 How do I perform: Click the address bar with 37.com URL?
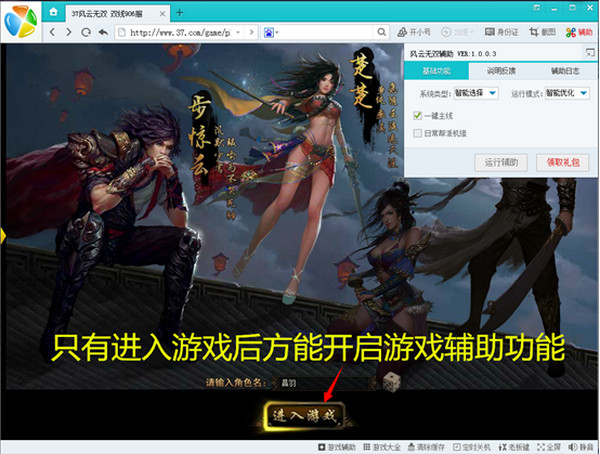(x=179, y=33)
